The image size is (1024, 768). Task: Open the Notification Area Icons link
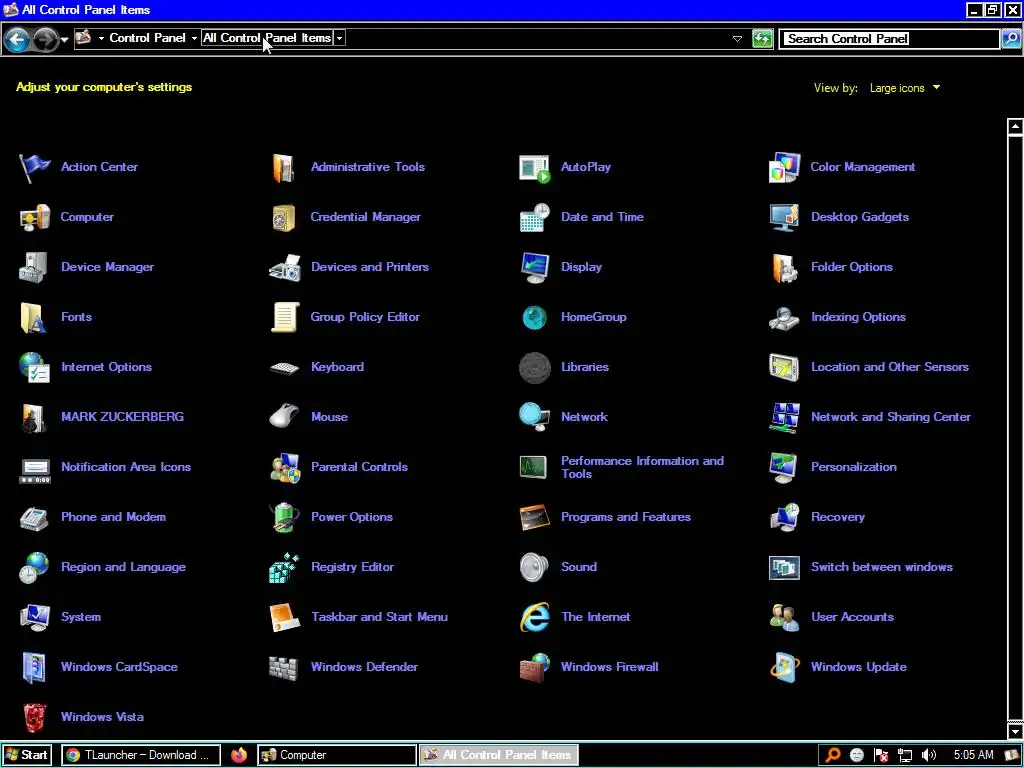126,467
